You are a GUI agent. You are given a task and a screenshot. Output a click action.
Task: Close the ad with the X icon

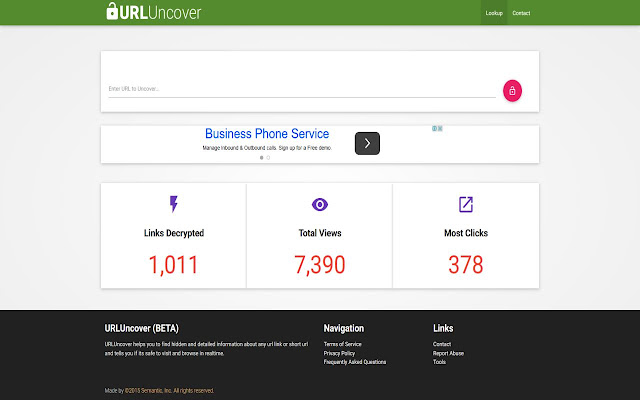[x=440, y=129]
